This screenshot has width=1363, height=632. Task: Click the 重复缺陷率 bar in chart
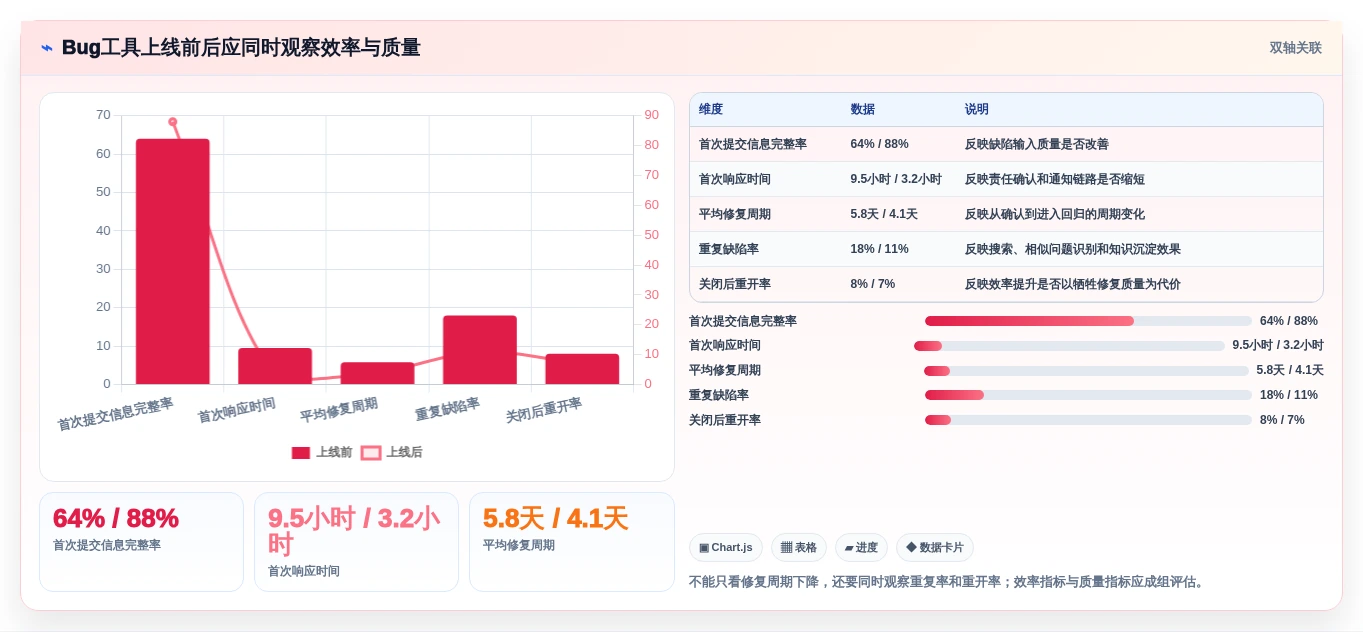coord(480,350)
